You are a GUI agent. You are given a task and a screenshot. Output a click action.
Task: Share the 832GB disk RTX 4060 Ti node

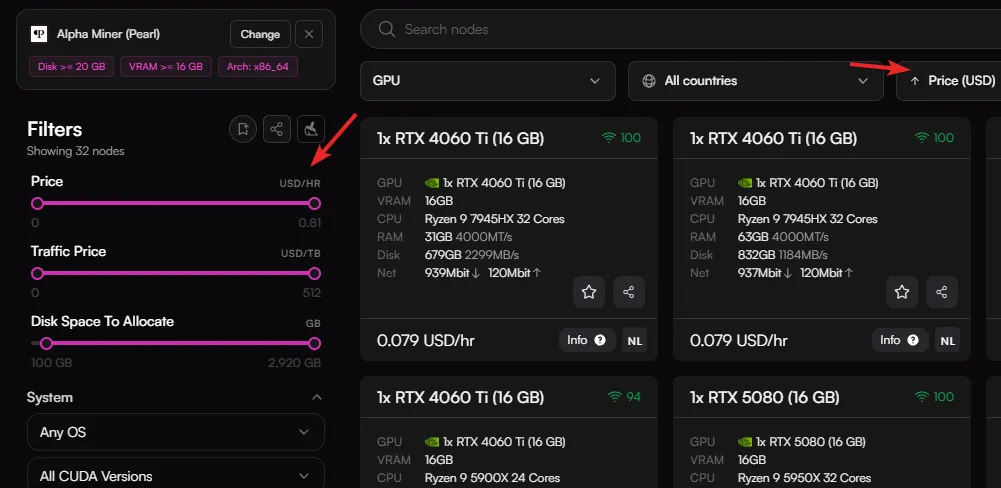tap(942, 293)
